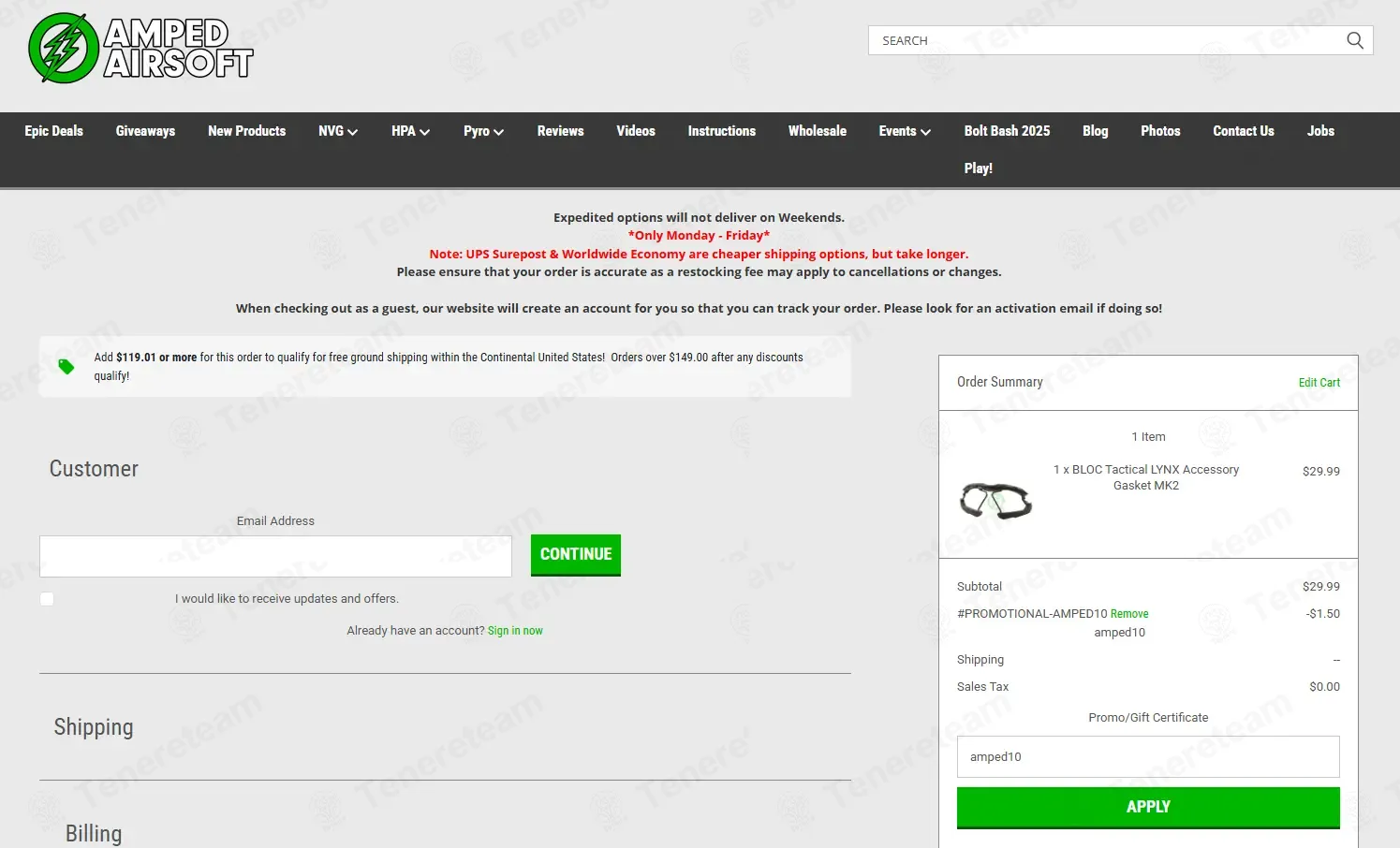This screenshot has height=848, width=1400.
Task: Open the Pyro dropdown menu
Action: tap(483, 131)
